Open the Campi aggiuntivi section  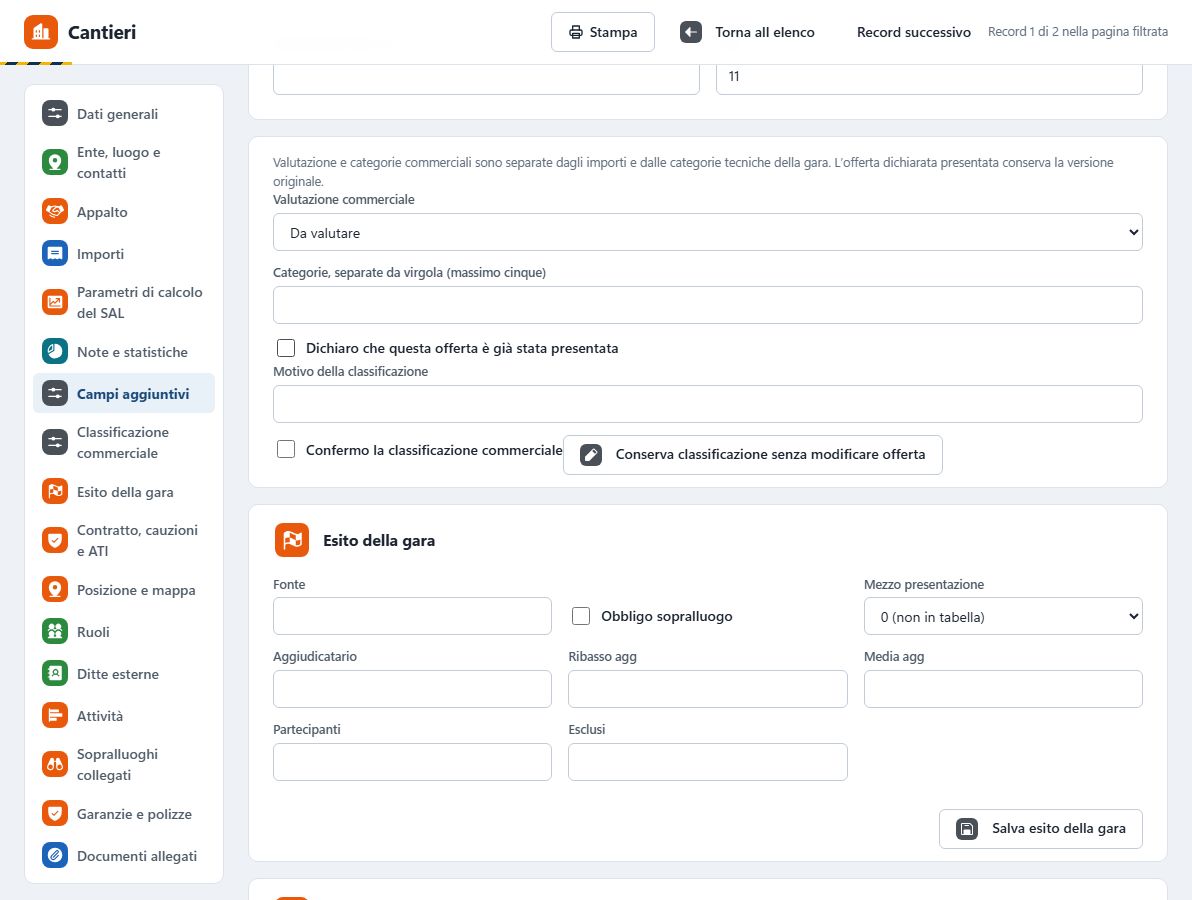(124, 394)
